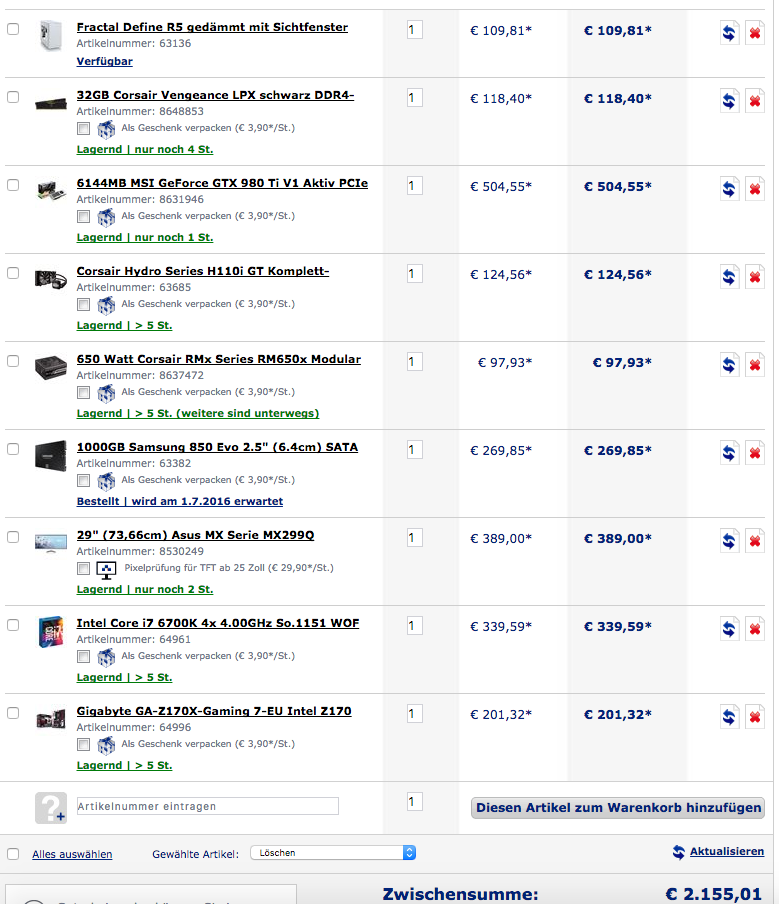Refresh the 32GB Corsair Vengeance row
Image resolution: width=779 pixels, height=904 pixels.
(x=730, y=101)
